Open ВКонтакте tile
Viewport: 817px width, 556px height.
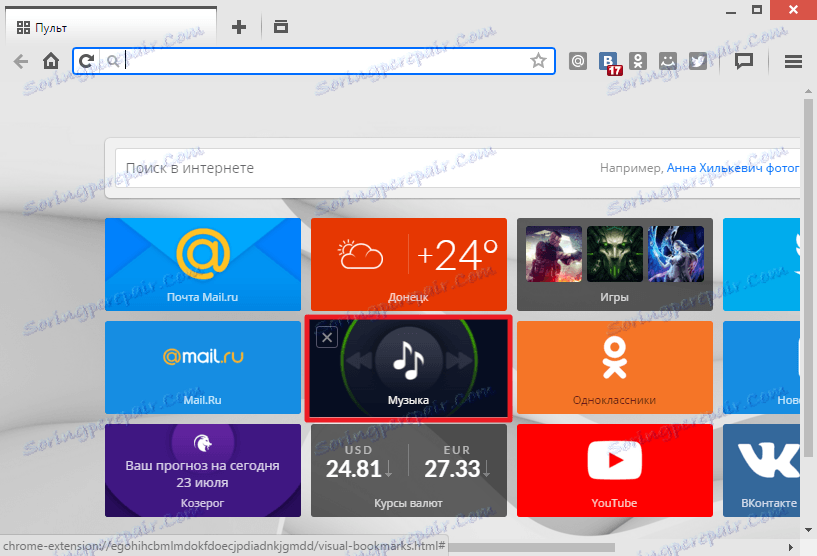coord(761,471)
